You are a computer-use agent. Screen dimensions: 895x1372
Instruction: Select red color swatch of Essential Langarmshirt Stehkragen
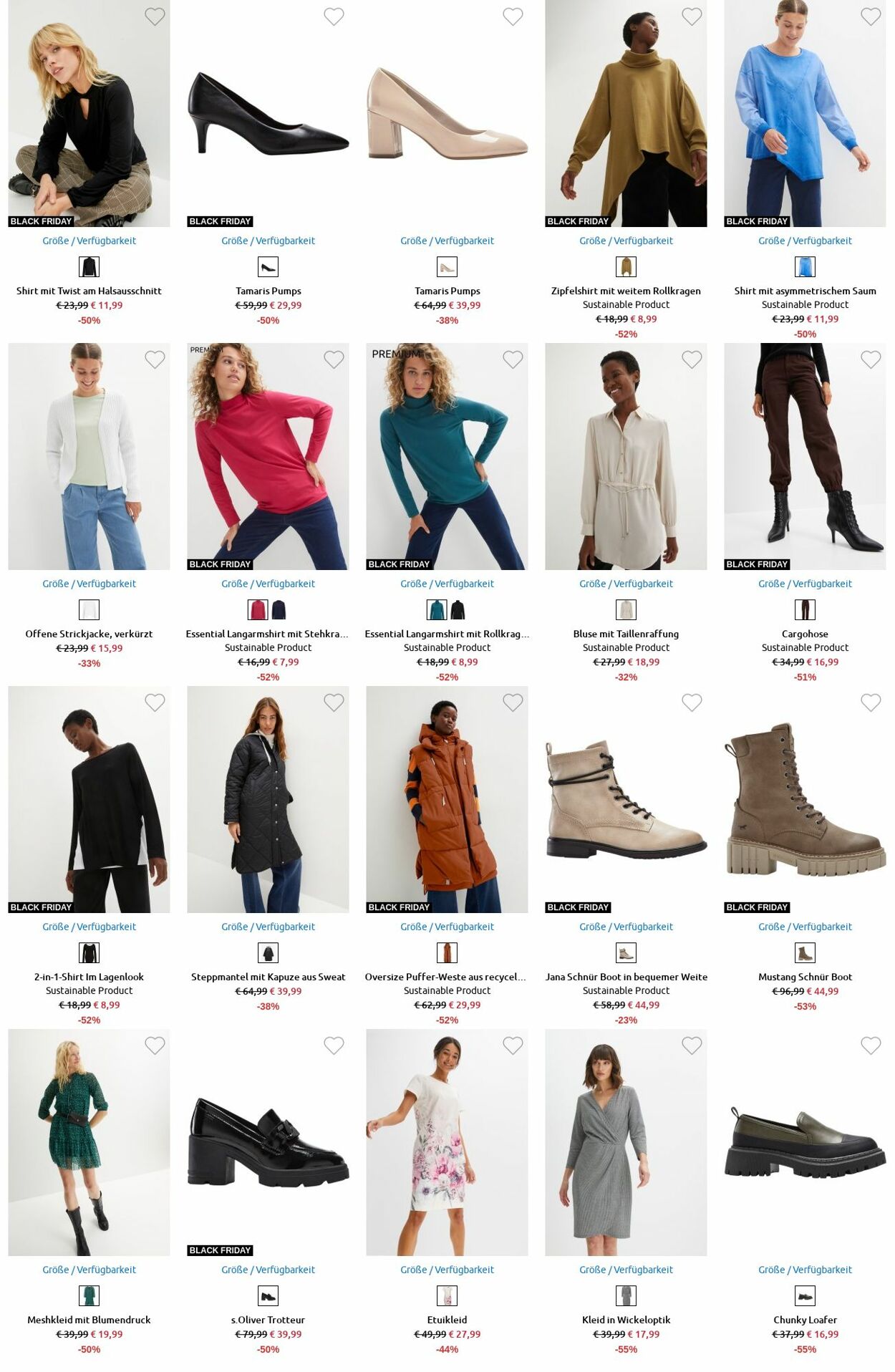pos(258,610)
